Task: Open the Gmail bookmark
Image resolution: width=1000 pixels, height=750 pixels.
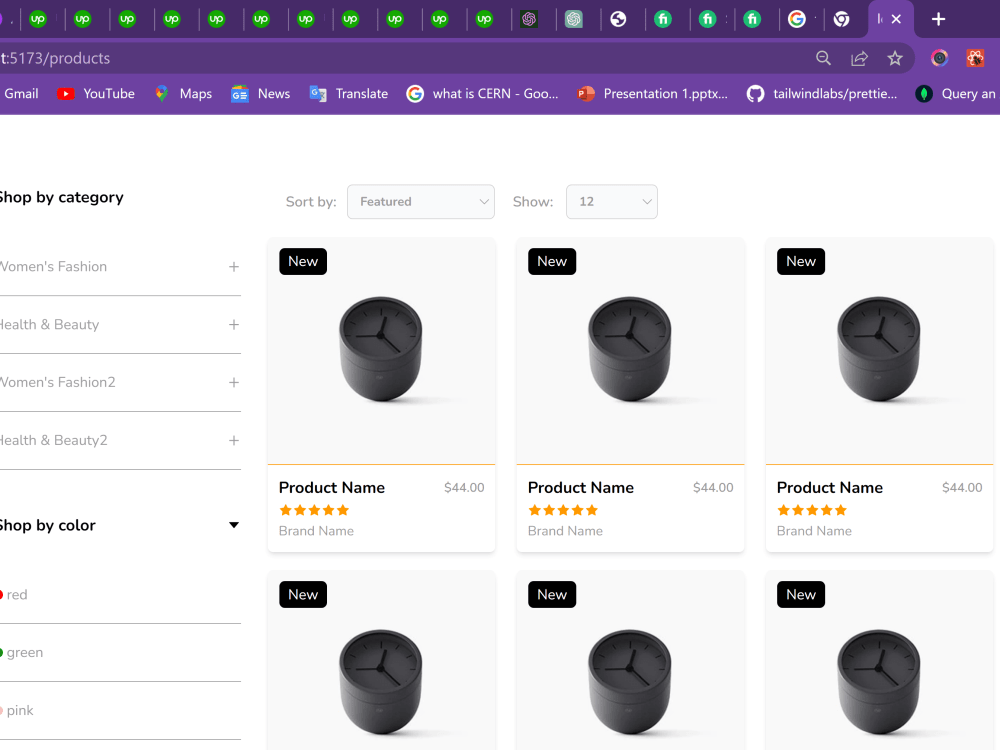Action: (21, 94)
